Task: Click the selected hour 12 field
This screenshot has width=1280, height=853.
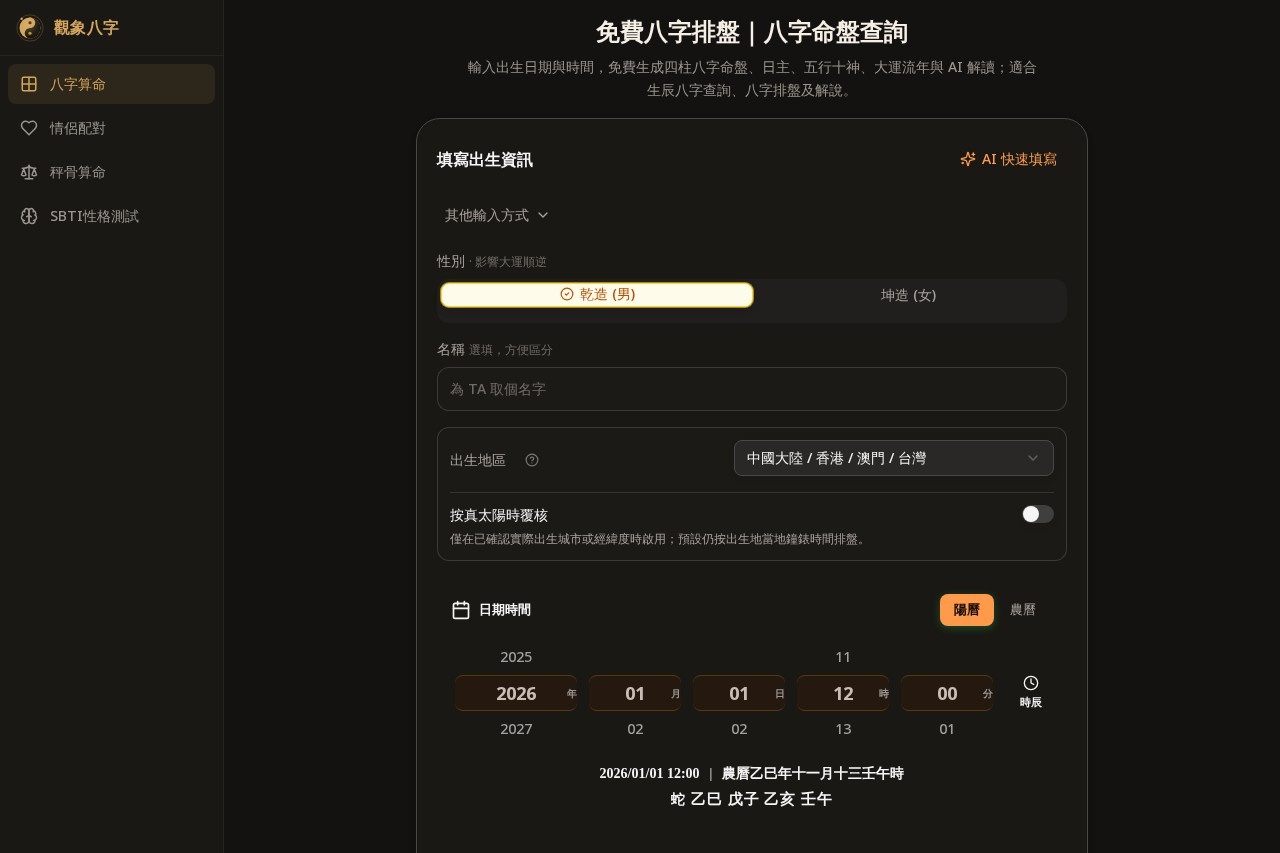Action: pyautogui.click(x=843, y=693)
